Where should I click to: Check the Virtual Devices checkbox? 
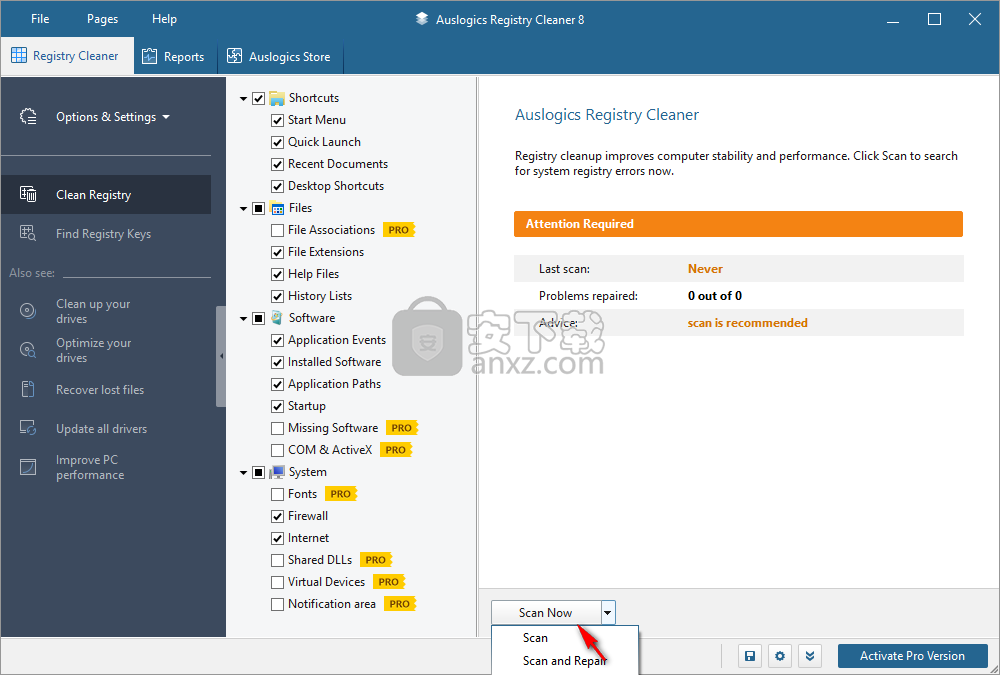pos(277,582)
